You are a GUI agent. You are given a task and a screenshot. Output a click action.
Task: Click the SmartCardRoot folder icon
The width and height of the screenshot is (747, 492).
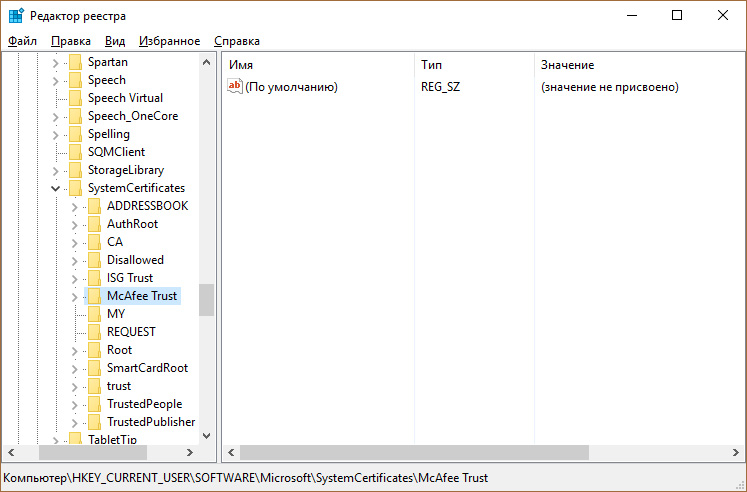coord(94,368)
